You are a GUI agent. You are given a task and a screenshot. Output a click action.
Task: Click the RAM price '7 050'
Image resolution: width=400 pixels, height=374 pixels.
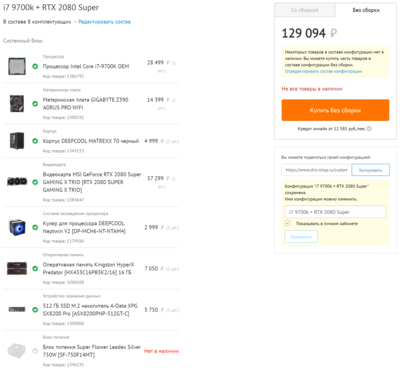coord(151,268)
